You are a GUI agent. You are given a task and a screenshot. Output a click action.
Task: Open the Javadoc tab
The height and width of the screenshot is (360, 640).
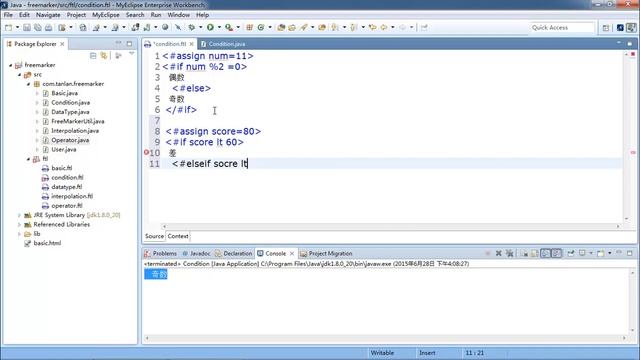(196, 253)
